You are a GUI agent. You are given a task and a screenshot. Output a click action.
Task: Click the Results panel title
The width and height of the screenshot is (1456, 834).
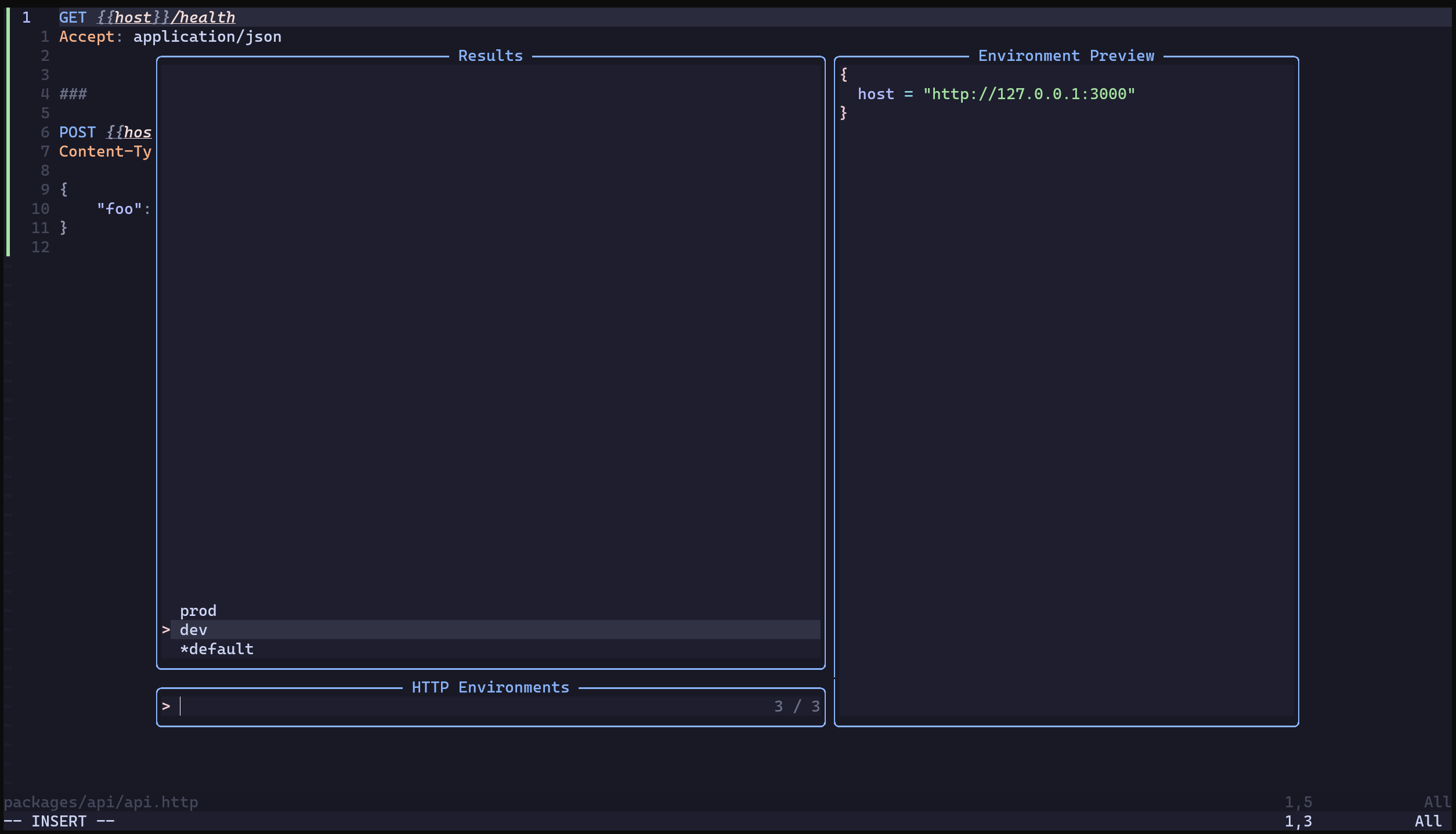click(x=490, y=56)
